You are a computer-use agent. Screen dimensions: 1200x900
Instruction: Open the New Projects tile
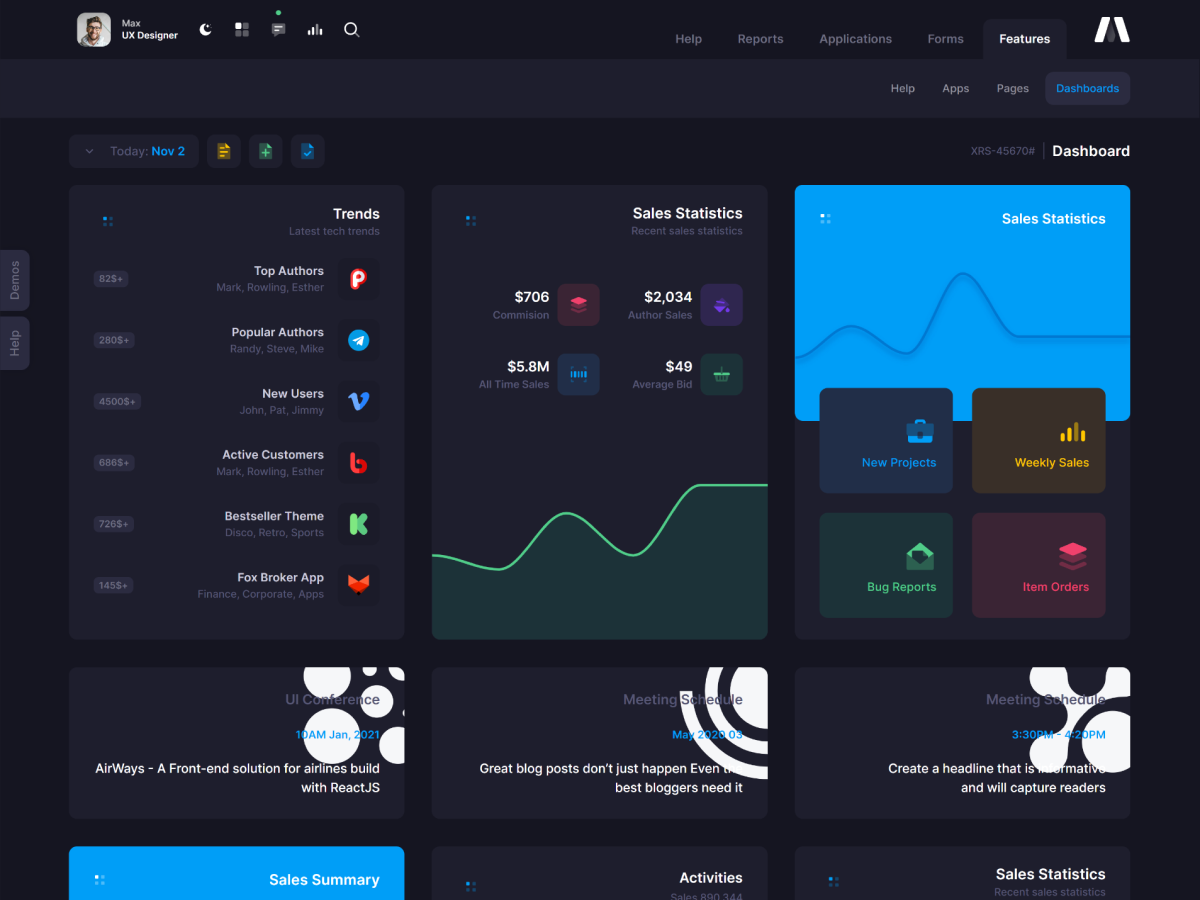pyautogui.click(x=886, y=441)
